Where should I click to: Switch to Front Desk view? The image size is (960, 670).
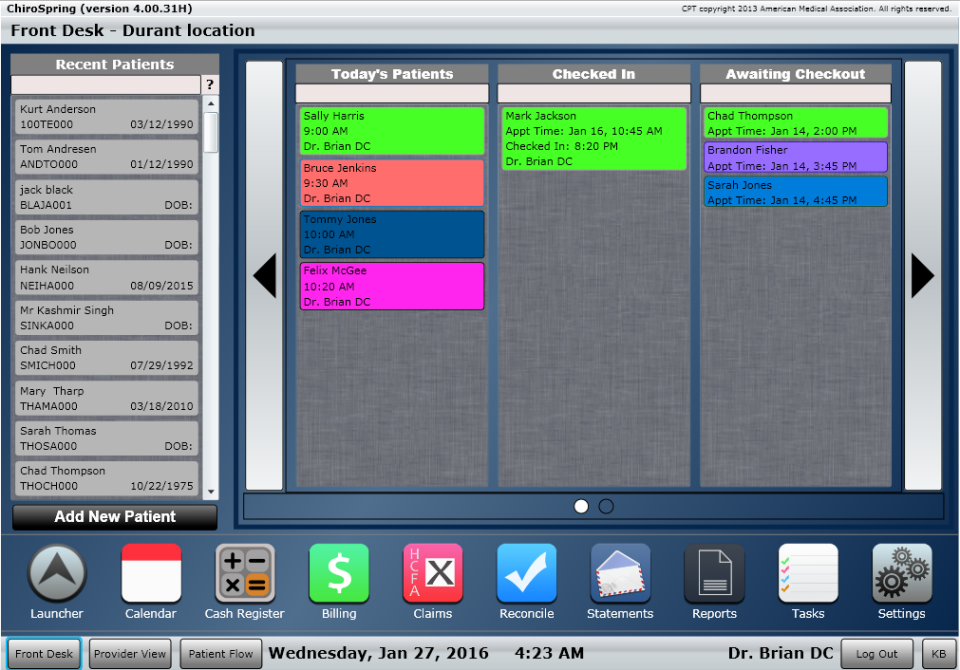[x=44, y=653]
